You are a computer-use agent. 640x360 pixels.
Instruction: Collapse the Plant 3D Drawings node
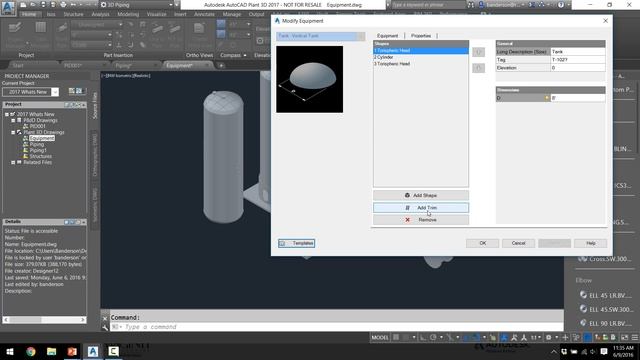[x=13, y=132]
